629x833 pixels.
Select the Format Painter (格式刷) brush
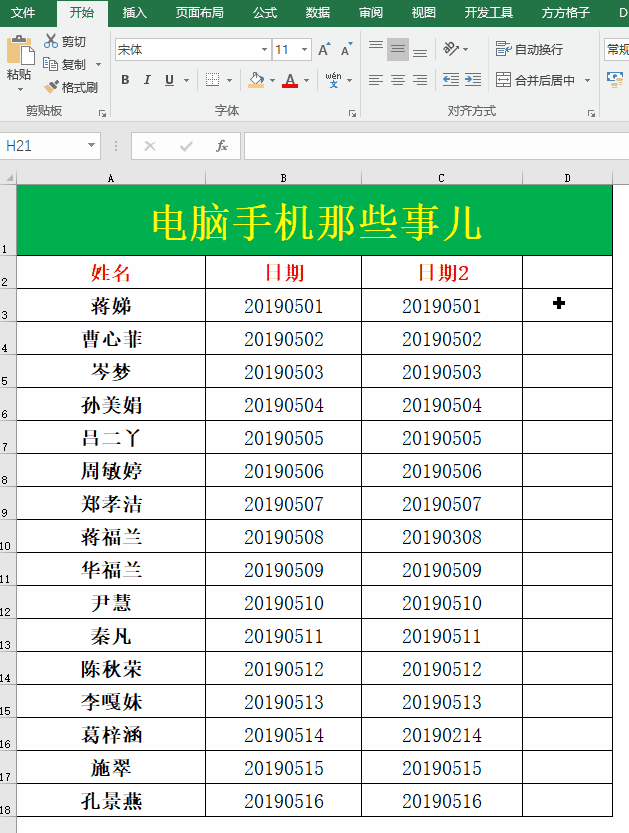(51, 87)
